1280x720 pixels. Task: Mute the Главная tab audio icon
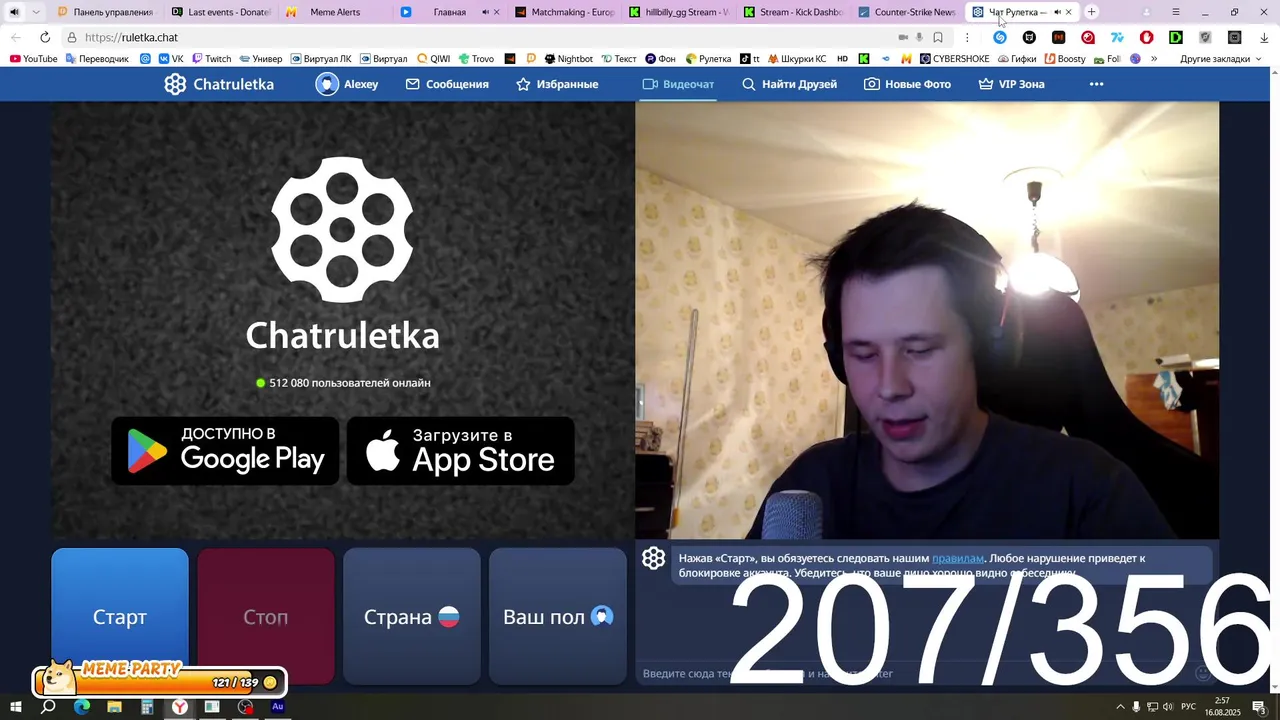point(486,12)
